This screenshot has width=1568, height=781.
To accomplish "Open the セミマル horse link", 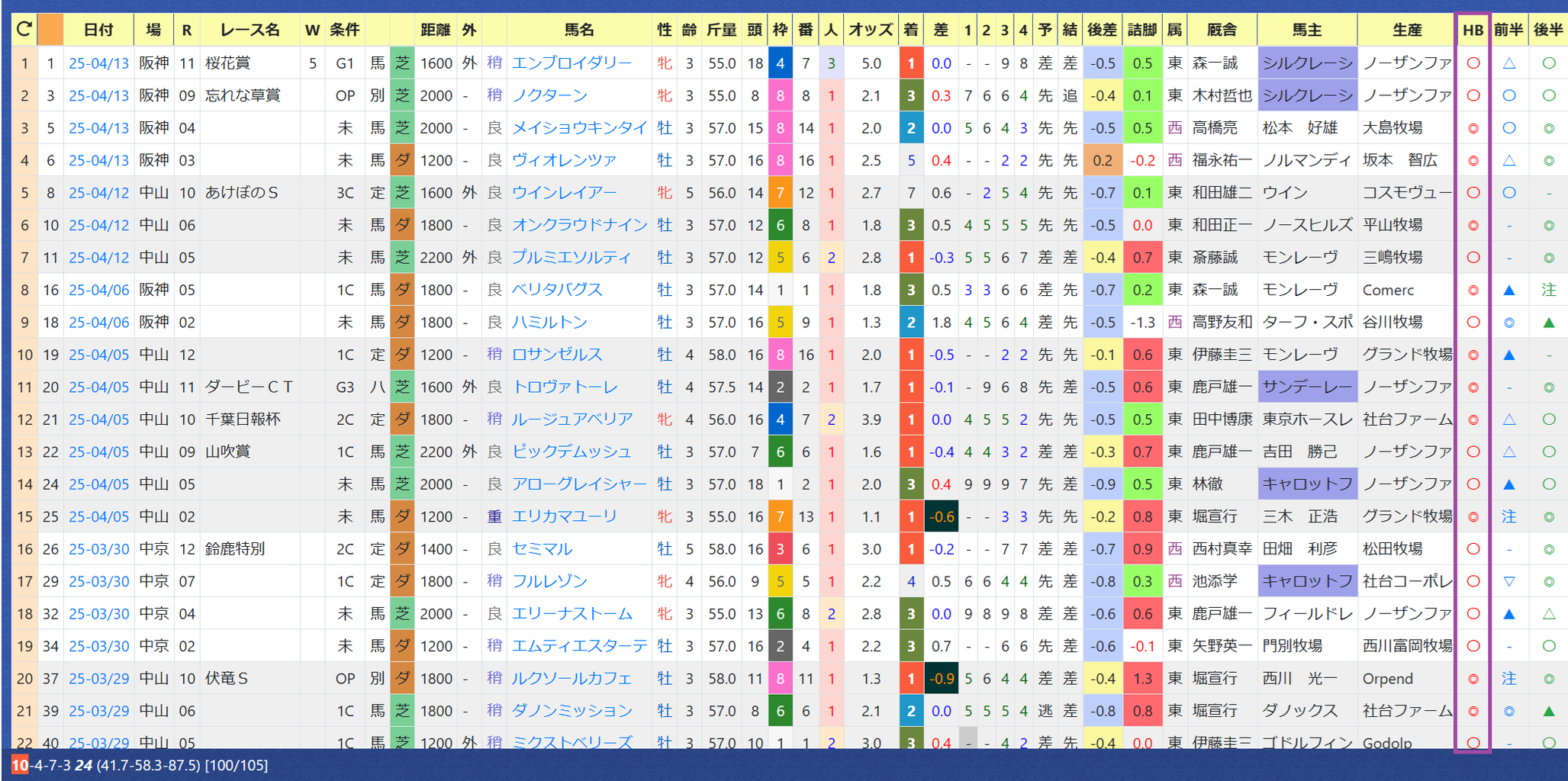I will point(542,549).
